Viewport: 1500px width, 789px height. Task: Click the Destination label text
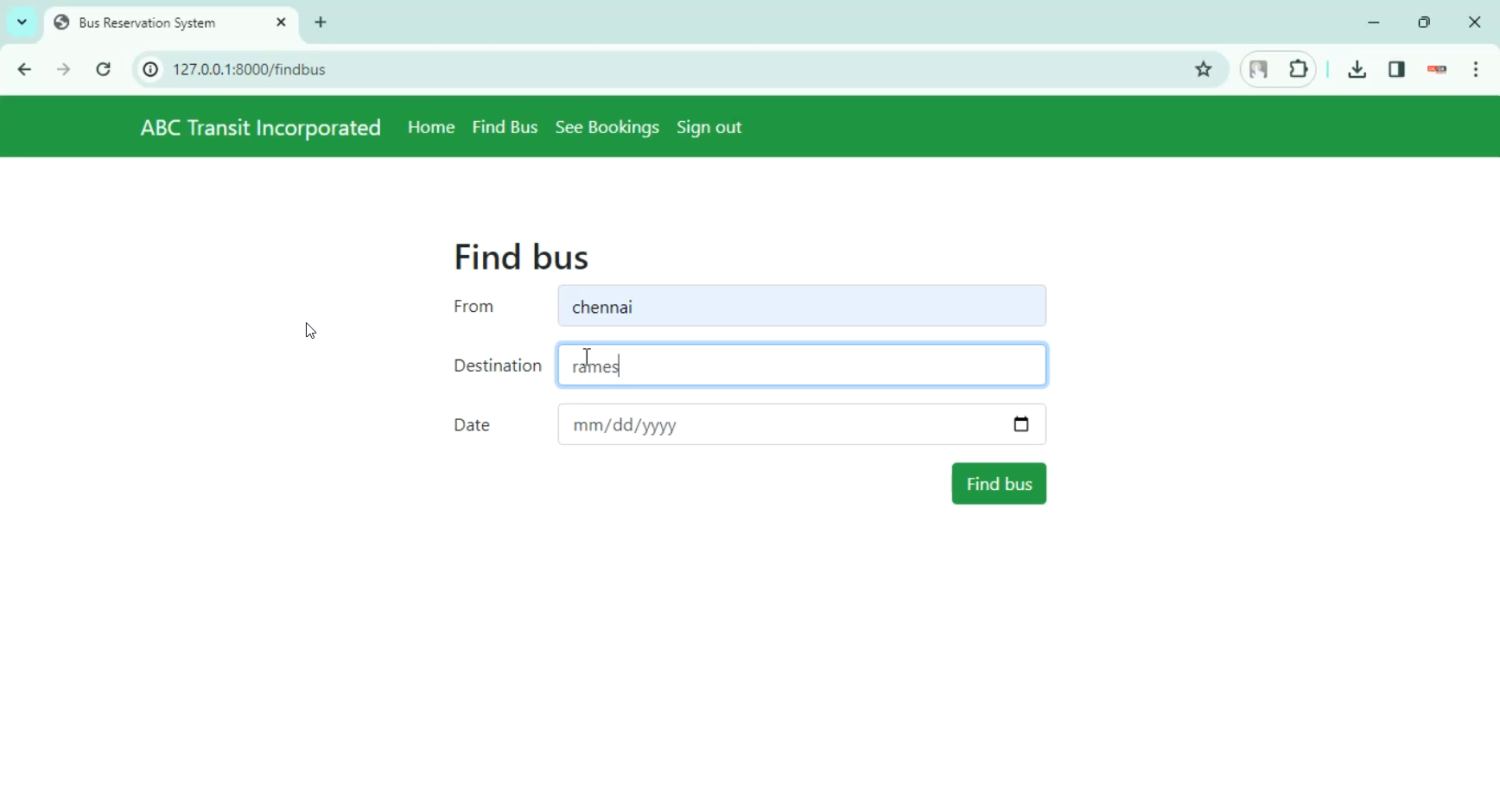497,365
